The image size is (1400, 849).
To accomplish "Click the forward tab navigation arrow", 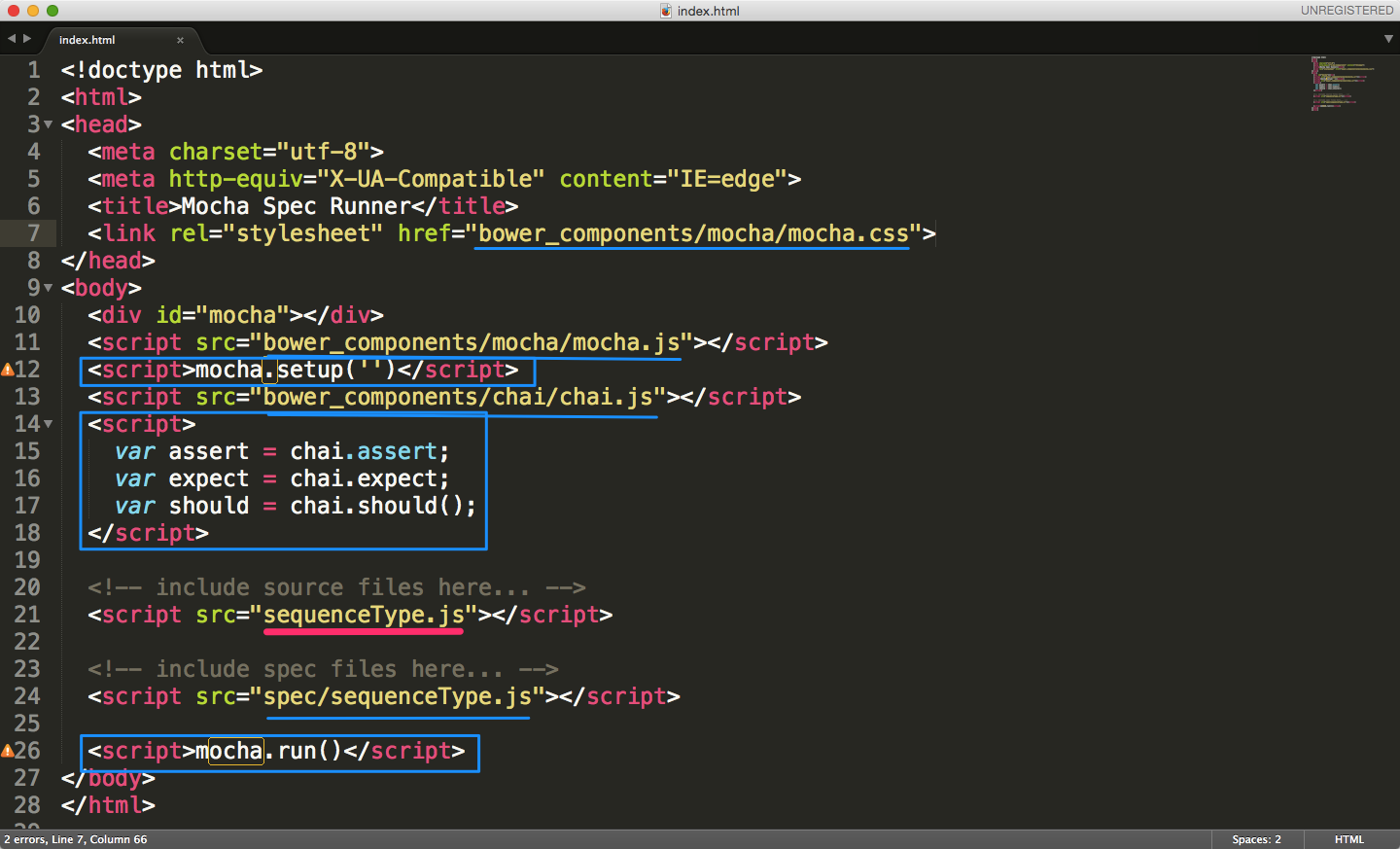I will [27, 39].
